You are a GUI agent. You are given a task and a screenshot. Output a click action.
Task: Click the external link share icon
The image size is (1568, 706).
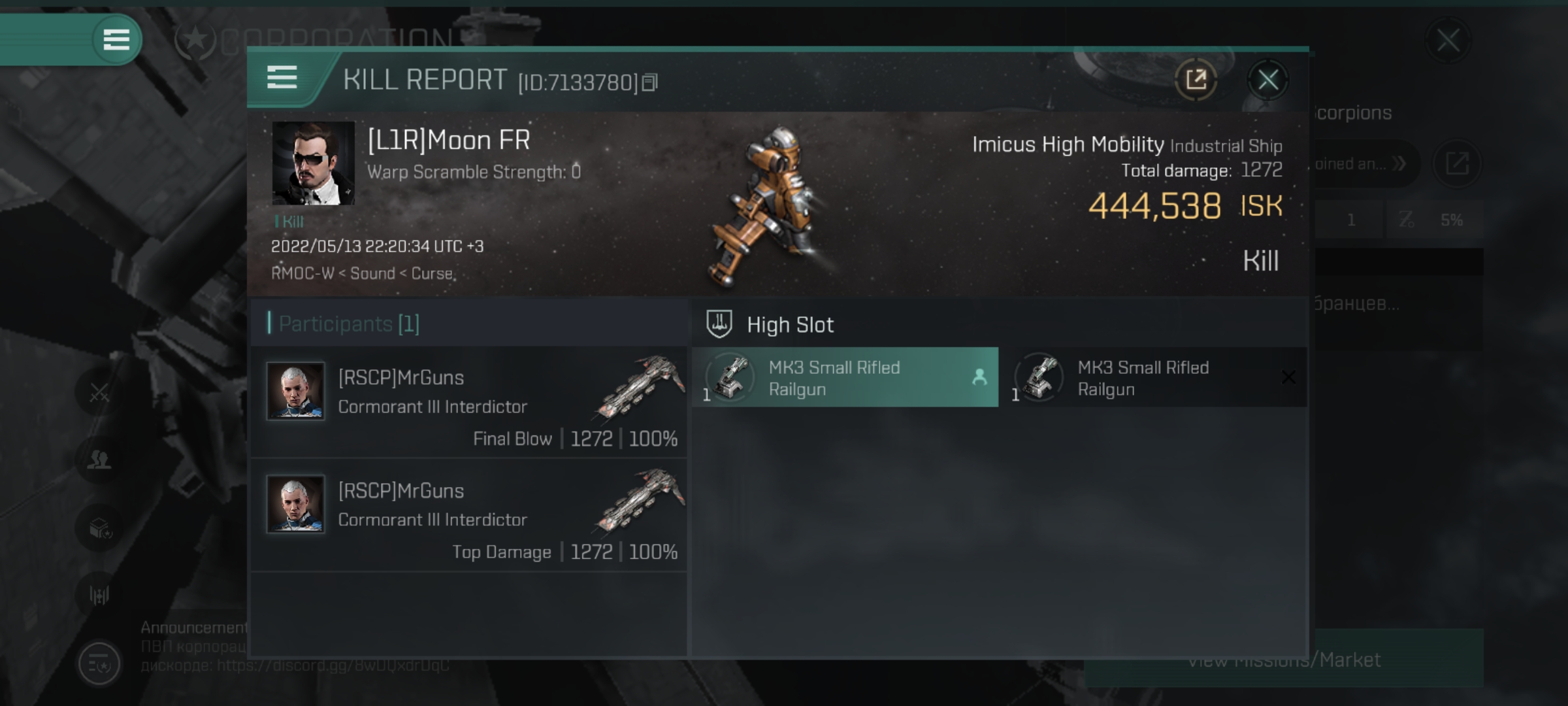click(1196, 79)
